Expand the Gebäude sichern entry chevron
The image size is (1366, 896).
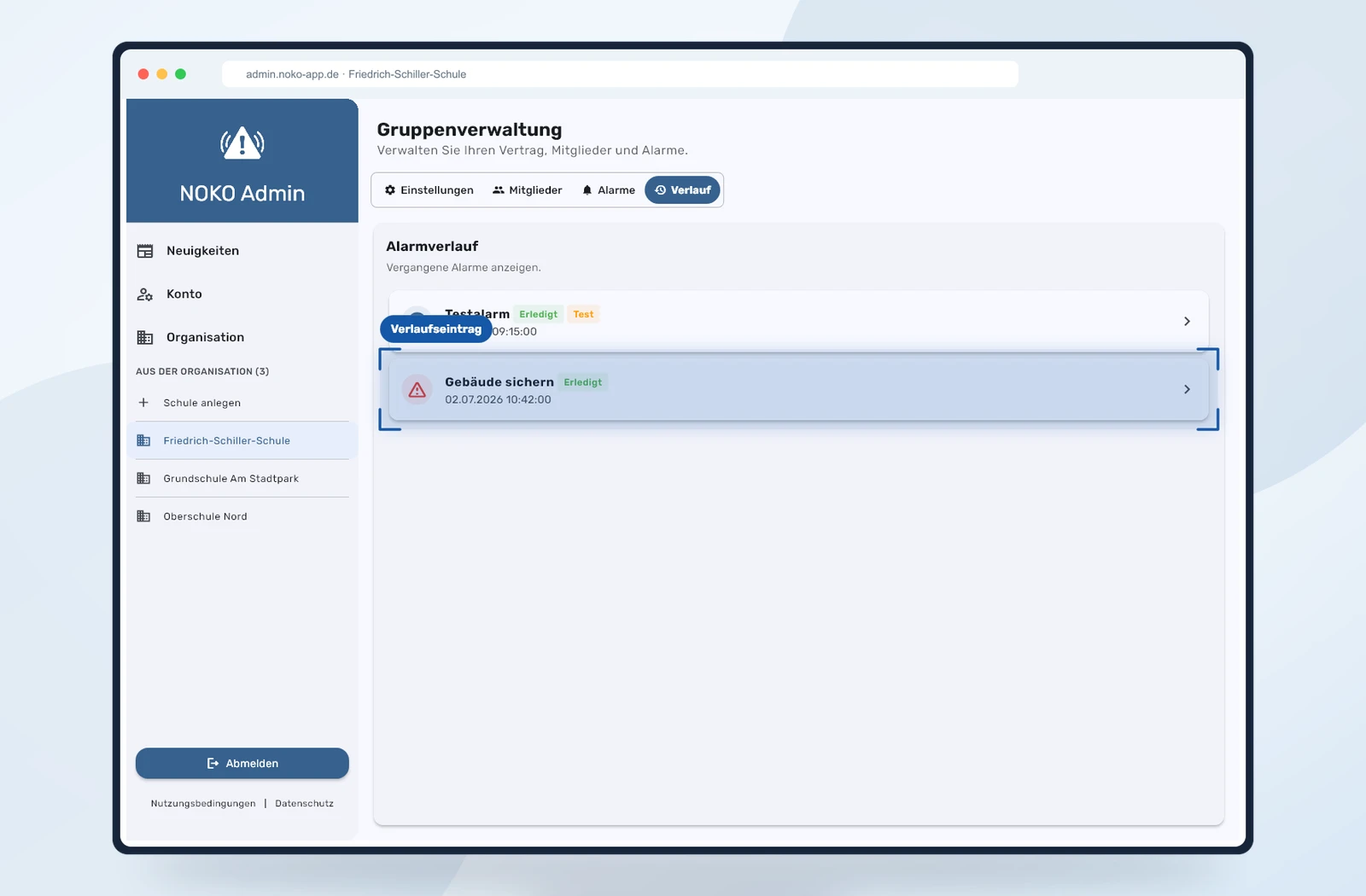tap(1187, 390)
